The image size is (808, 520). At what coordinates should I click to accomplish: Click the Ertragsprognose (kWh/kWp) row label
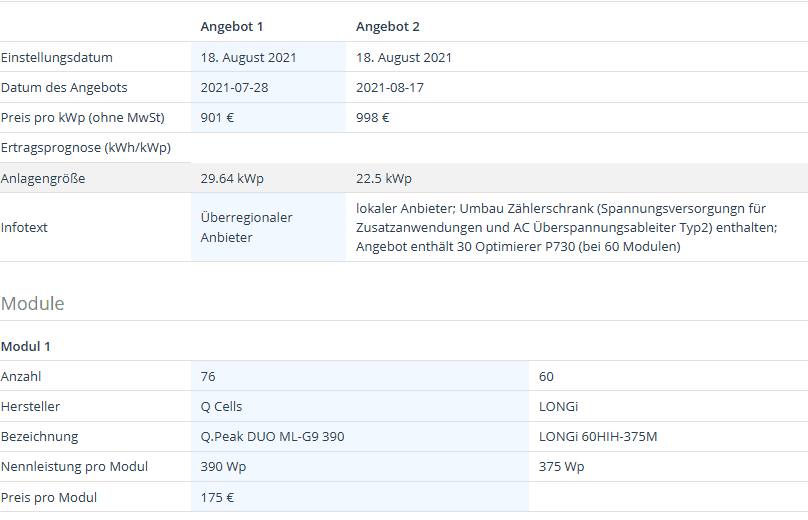click(x=86, y=147)
